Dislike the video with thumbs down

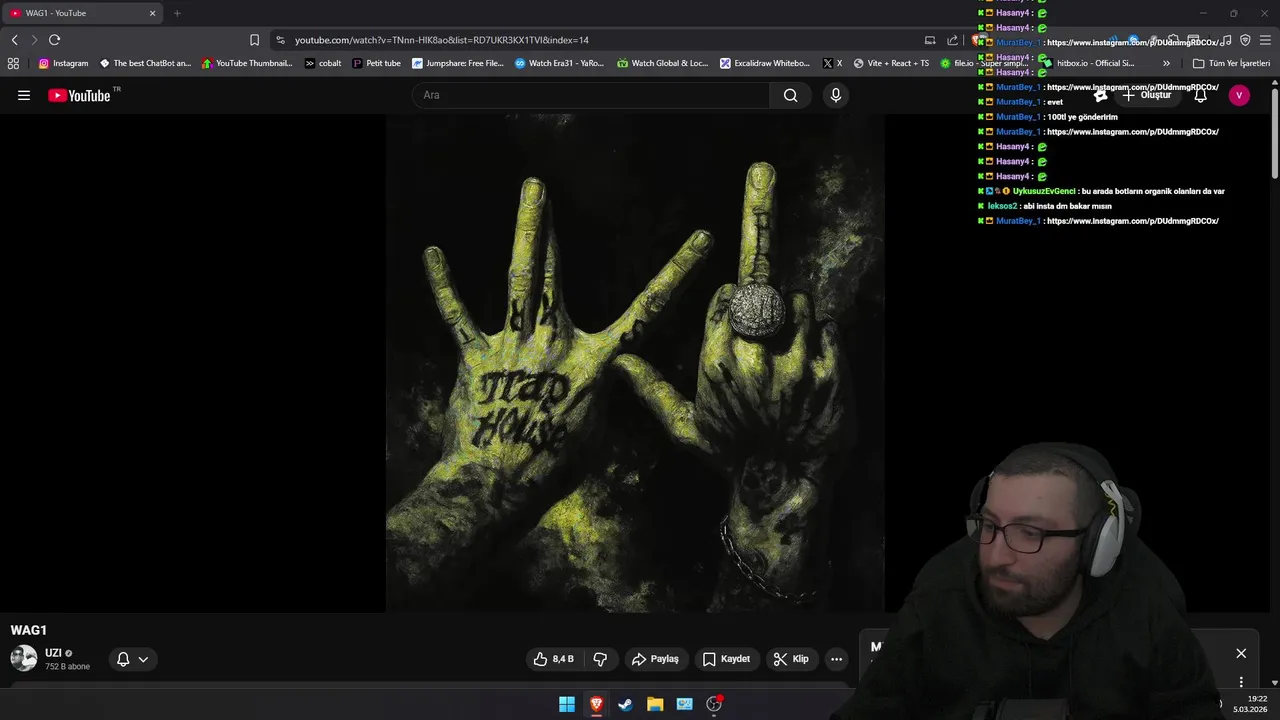[x=600, y=659]
